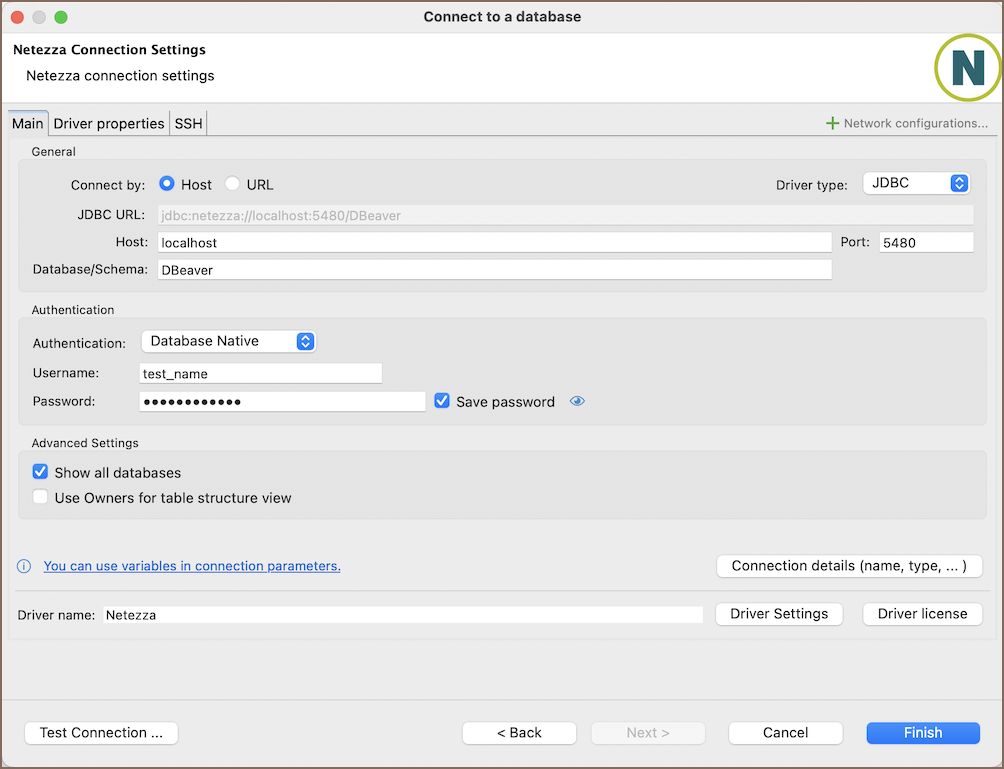The width and height of the screenshot is (1004, 769).
Task: Click the Netezza logo icon
Action: [x=967, y=68]
